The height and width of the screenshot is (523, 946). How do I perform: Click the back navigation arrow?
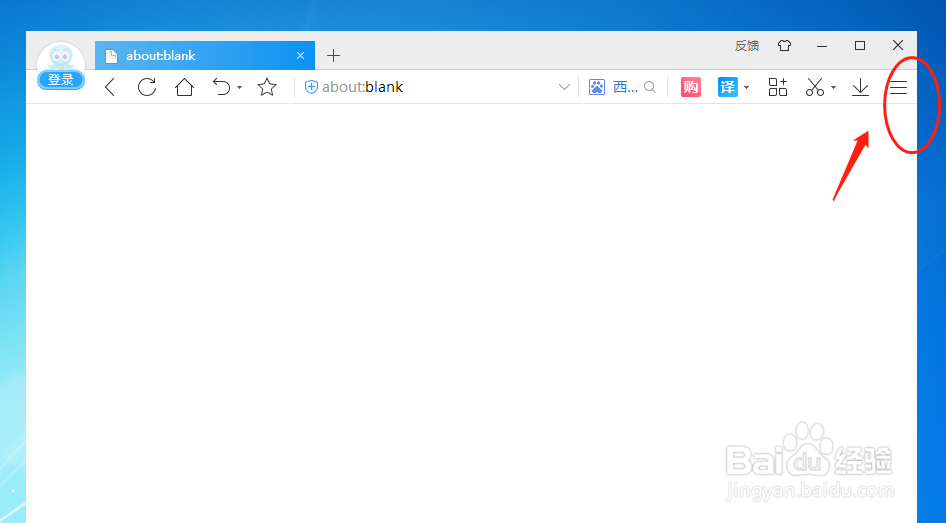[109, 87]
